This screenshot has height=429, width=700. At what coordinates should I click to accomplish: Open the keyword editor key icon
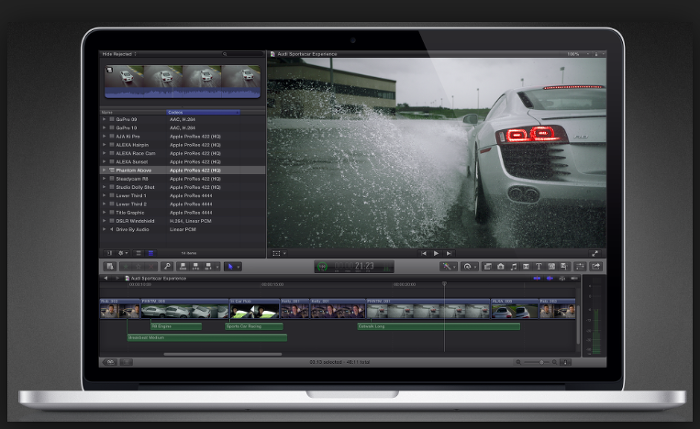coord(167,267)
